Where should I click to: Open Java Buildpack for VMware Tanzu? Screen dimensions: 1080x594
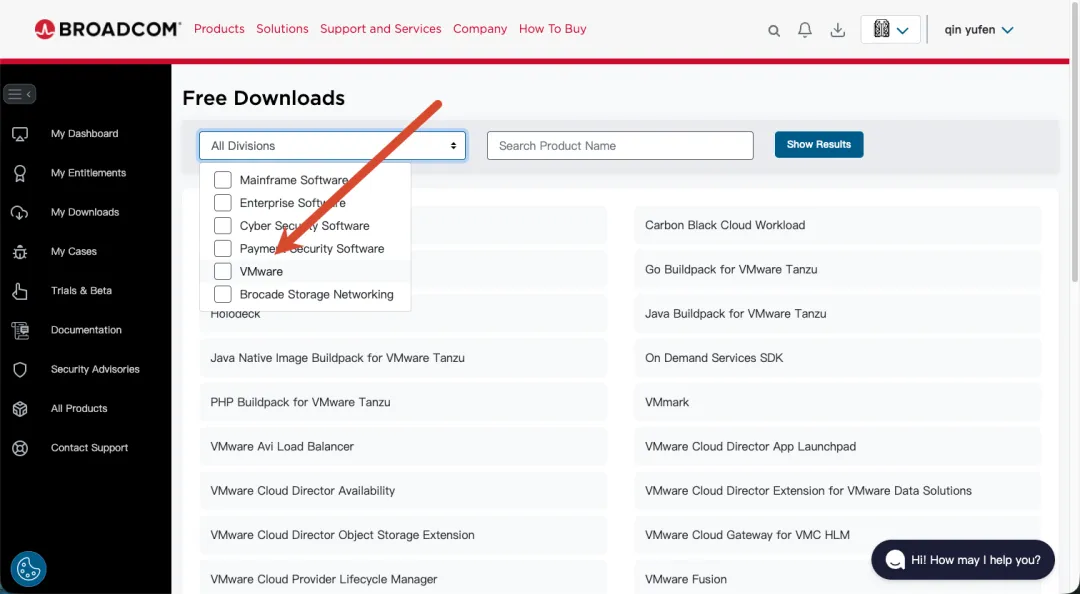(x=837, y=314)
